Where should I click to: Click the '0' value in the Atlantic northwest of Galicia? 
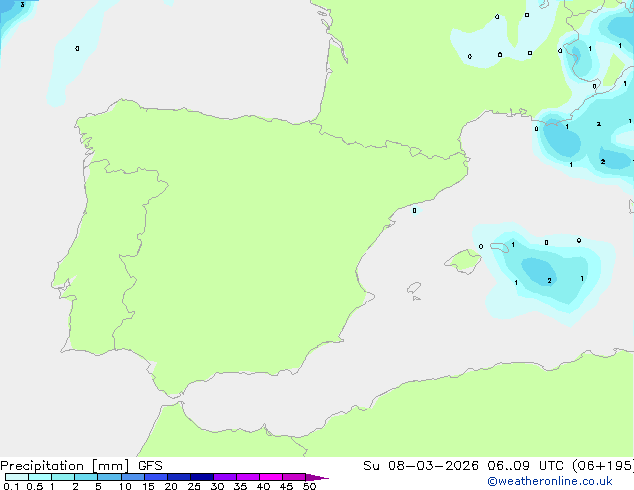click(x=77, y=49)
